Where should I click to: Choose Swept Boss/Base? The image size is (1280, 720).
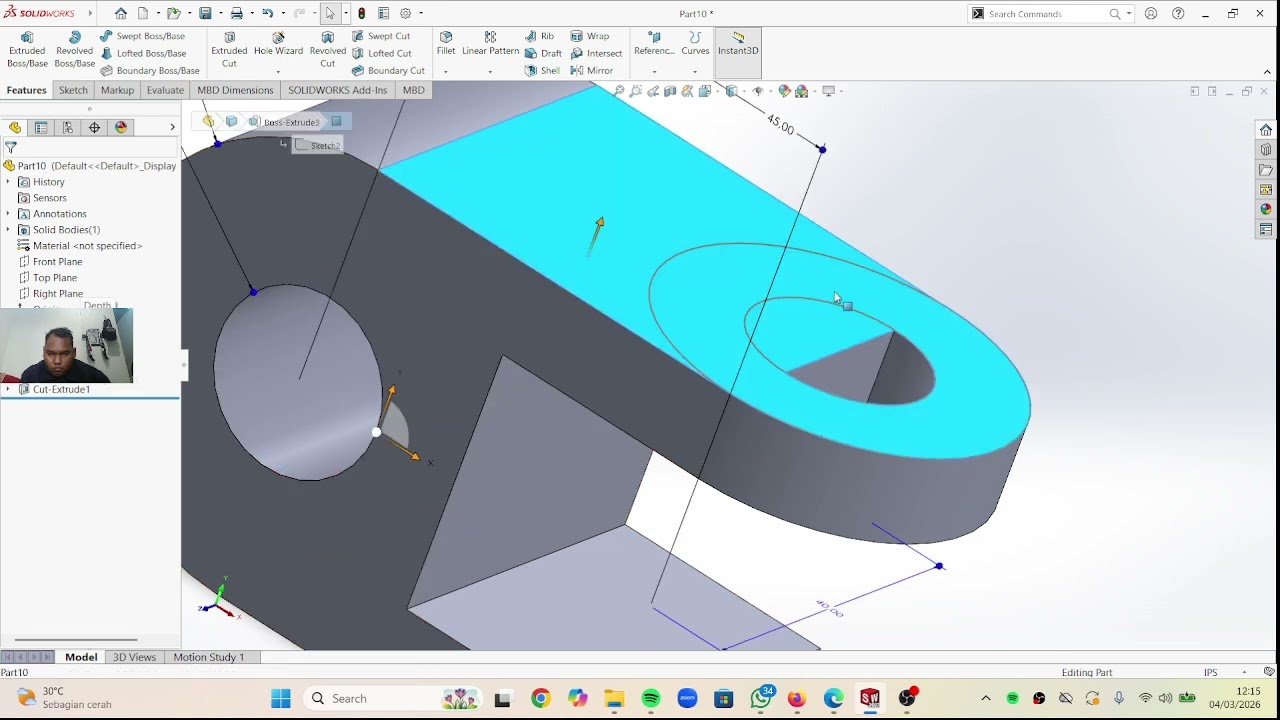[142, 36]
